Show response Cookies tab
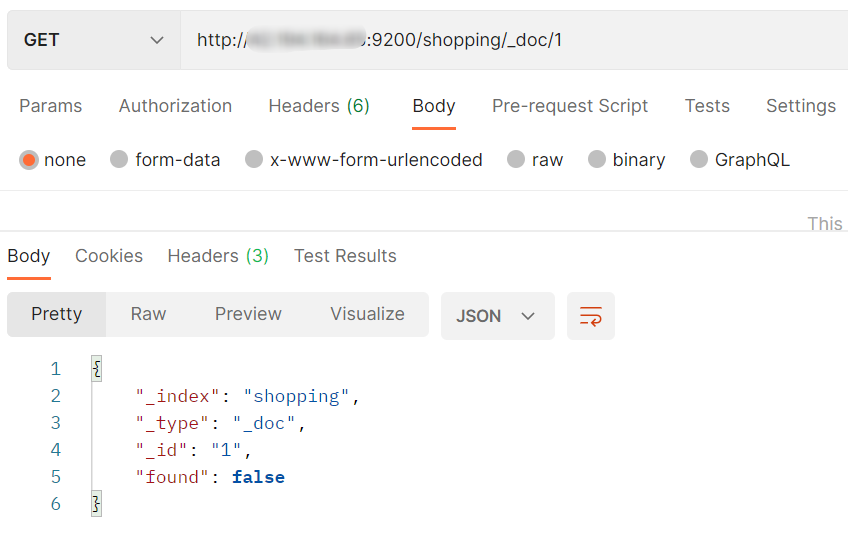Viewport: 848px width, 553px height. point(109,256)
